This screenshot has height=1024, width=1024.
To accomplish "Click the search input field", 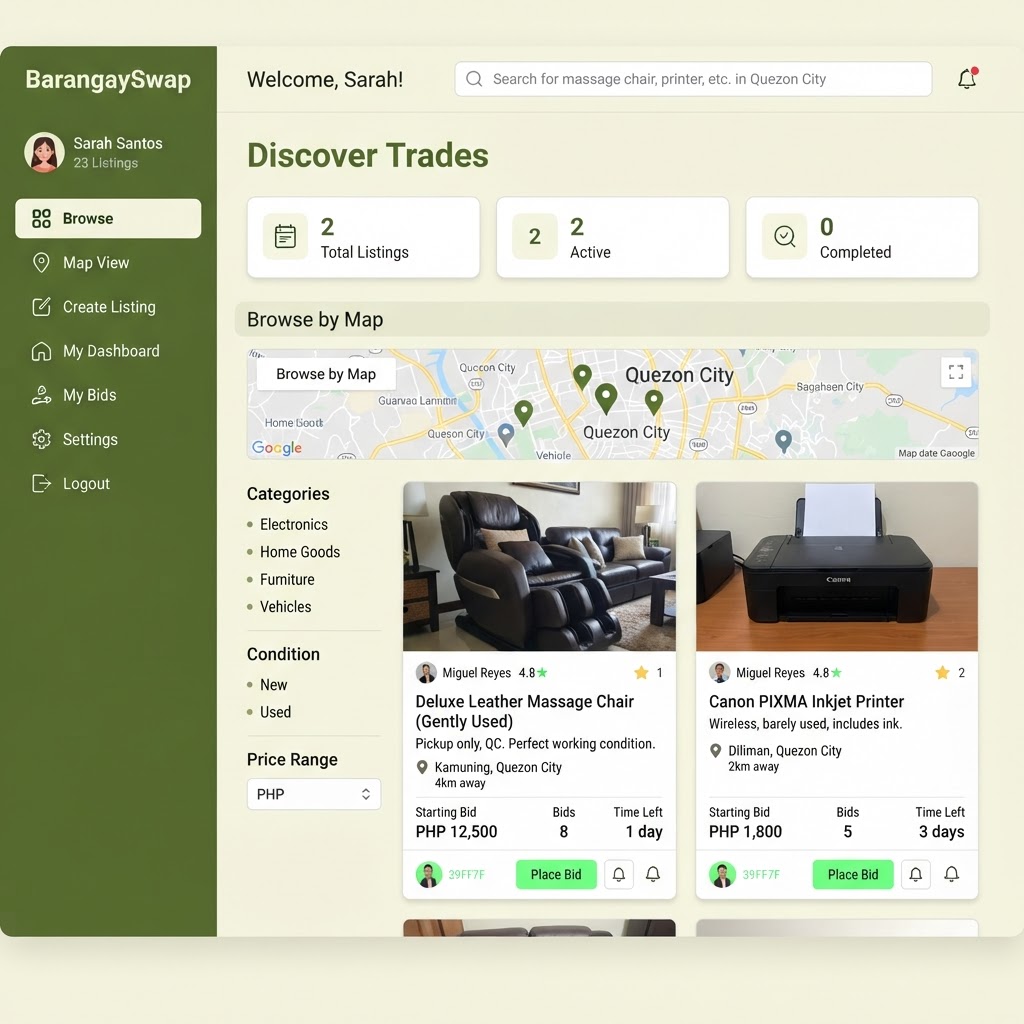I will pos(694,79).
